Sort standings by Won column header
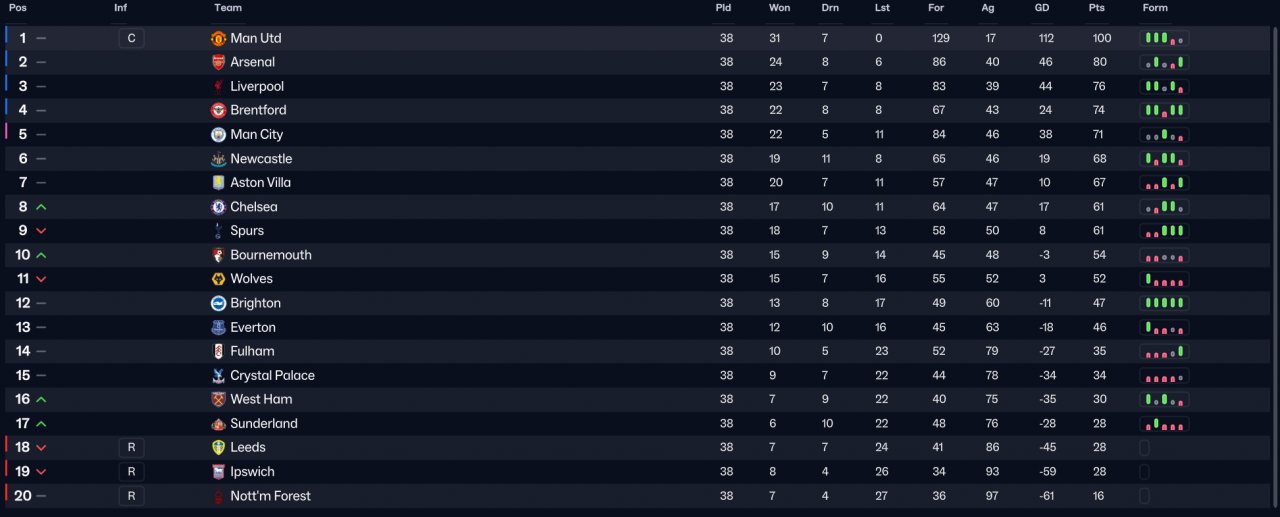1280x517 pixels. [779, 8]
